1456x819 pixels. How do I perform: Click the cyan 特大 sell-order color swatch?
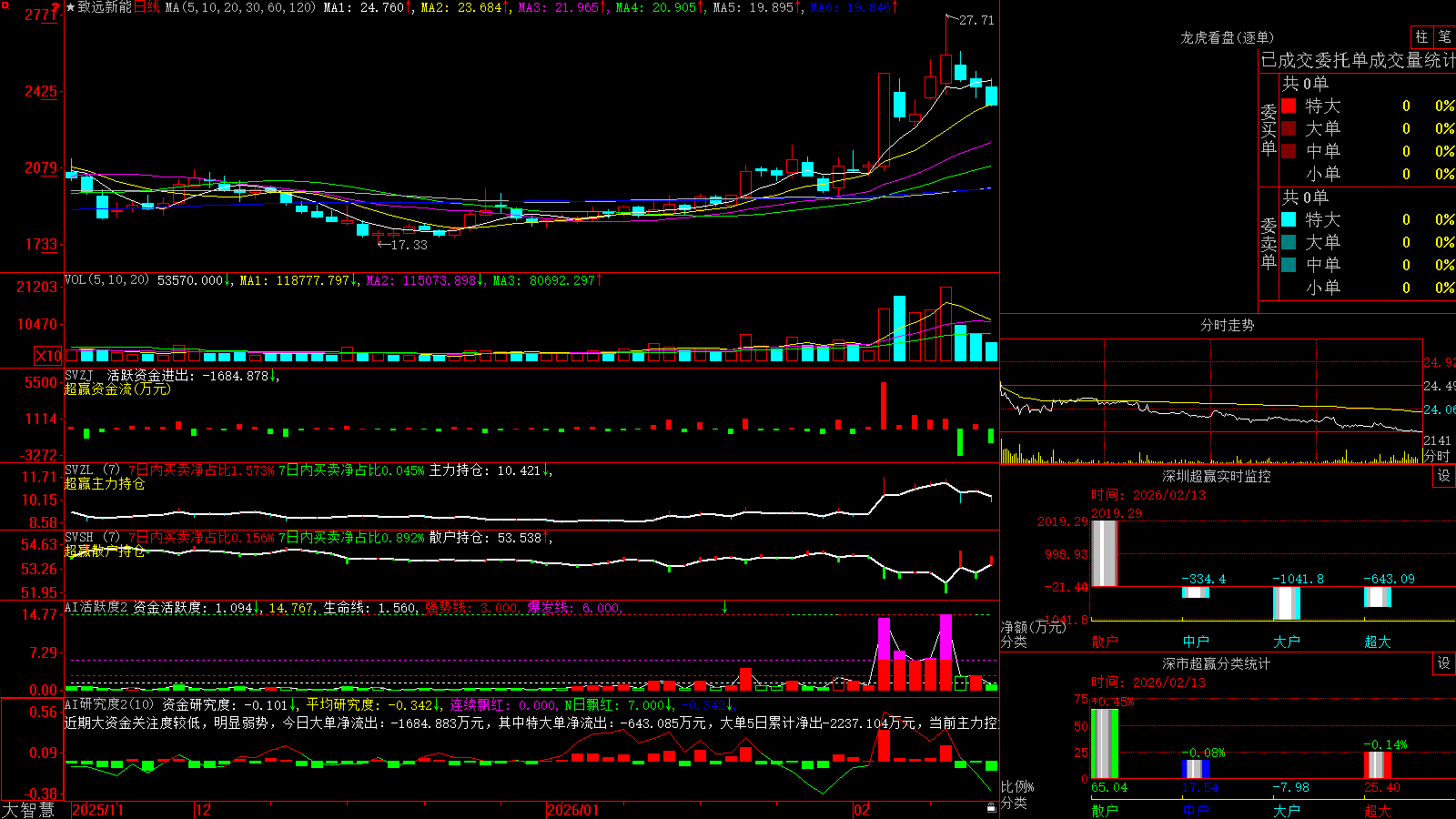[x=1289, y=219]
